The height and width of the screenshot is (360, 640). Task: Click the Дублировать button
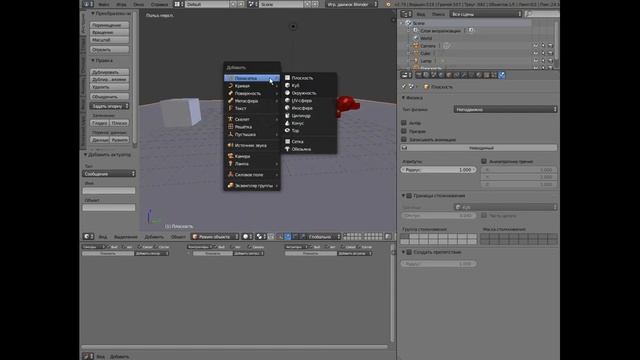point(109,72)
